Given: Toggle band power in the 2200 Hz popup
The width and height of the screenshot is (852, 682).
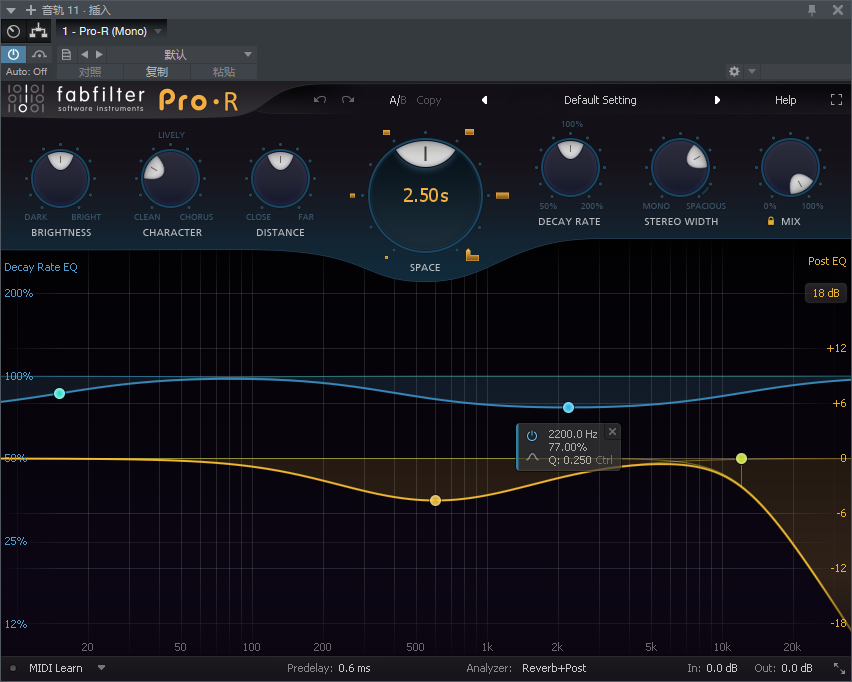Looking at the screenshot, I should click(x=532, y=435).
